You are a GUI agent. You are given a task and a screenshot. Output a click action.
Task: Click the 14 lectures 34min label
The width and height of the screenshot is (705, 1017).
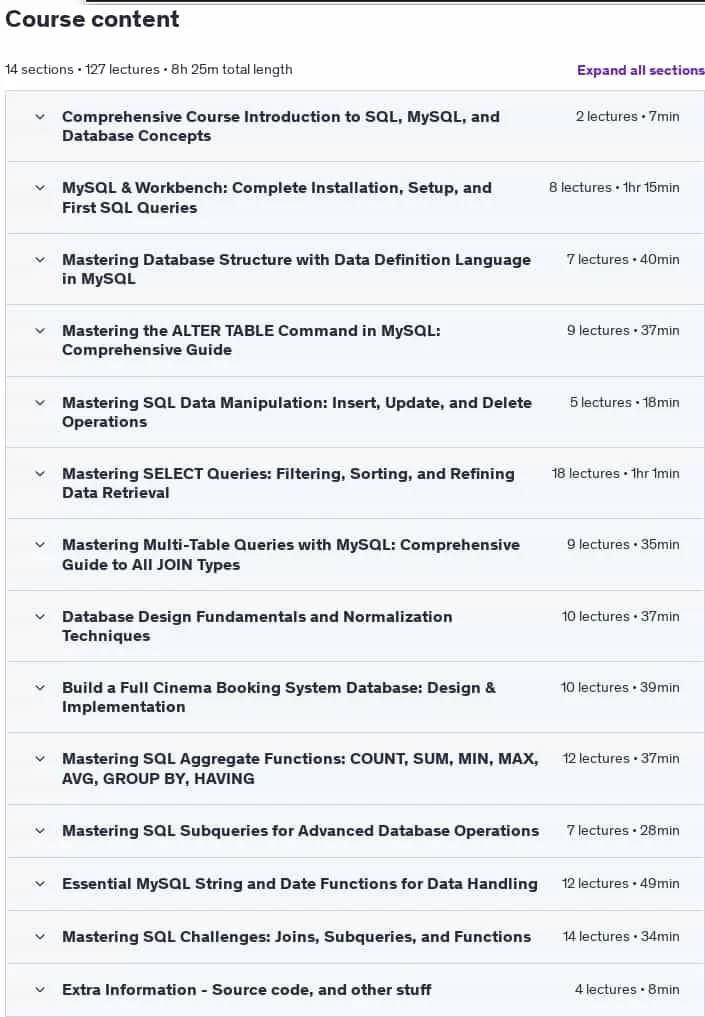[x=621, y=937]
